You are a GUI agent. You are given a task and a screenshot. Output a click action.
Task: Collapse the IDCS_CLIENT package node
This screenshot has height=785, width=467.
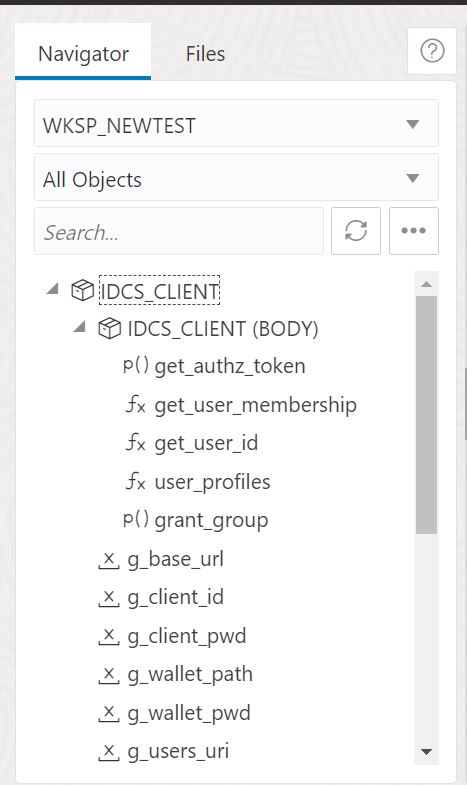click(53, 289)
